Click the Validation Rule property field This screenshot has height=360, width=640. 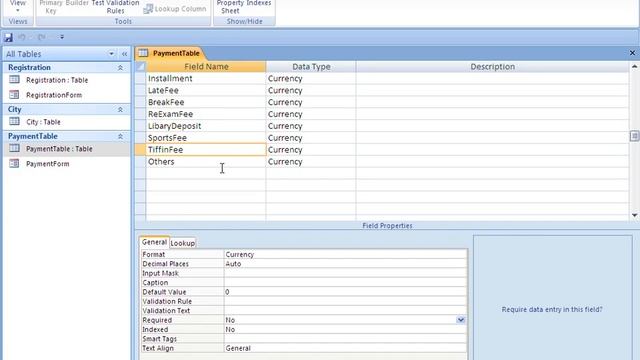[345, 301]
